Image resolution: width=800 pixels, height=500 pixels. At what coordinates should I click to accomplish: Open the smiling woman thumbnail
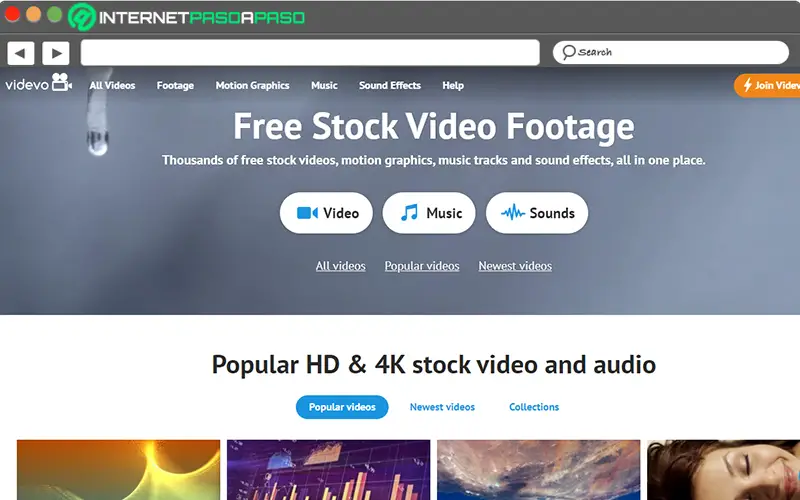[x=723, y=470]
